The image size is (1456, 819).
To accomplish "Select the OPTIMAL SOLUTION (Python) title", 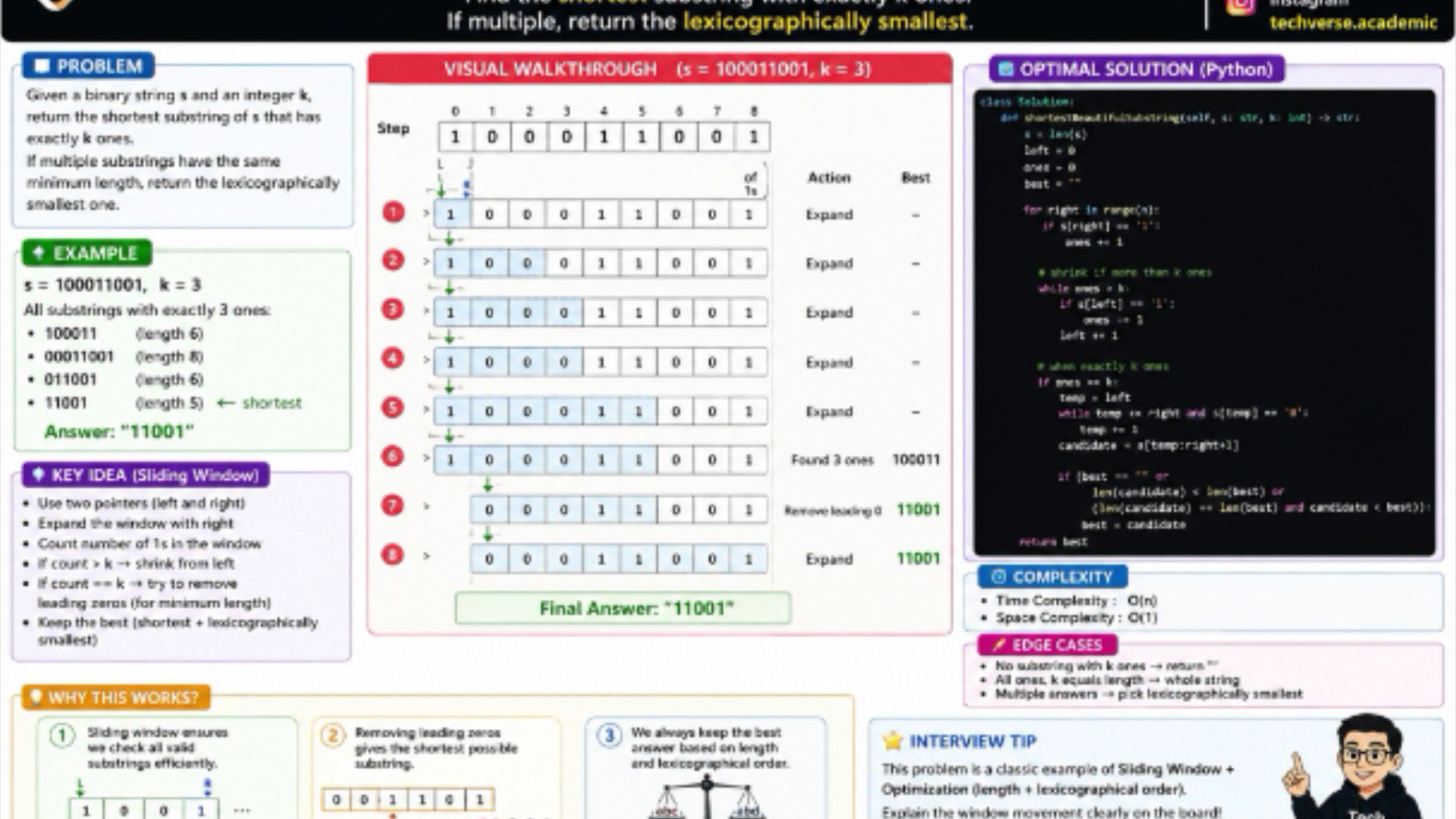I will [x=1146, y=70].
